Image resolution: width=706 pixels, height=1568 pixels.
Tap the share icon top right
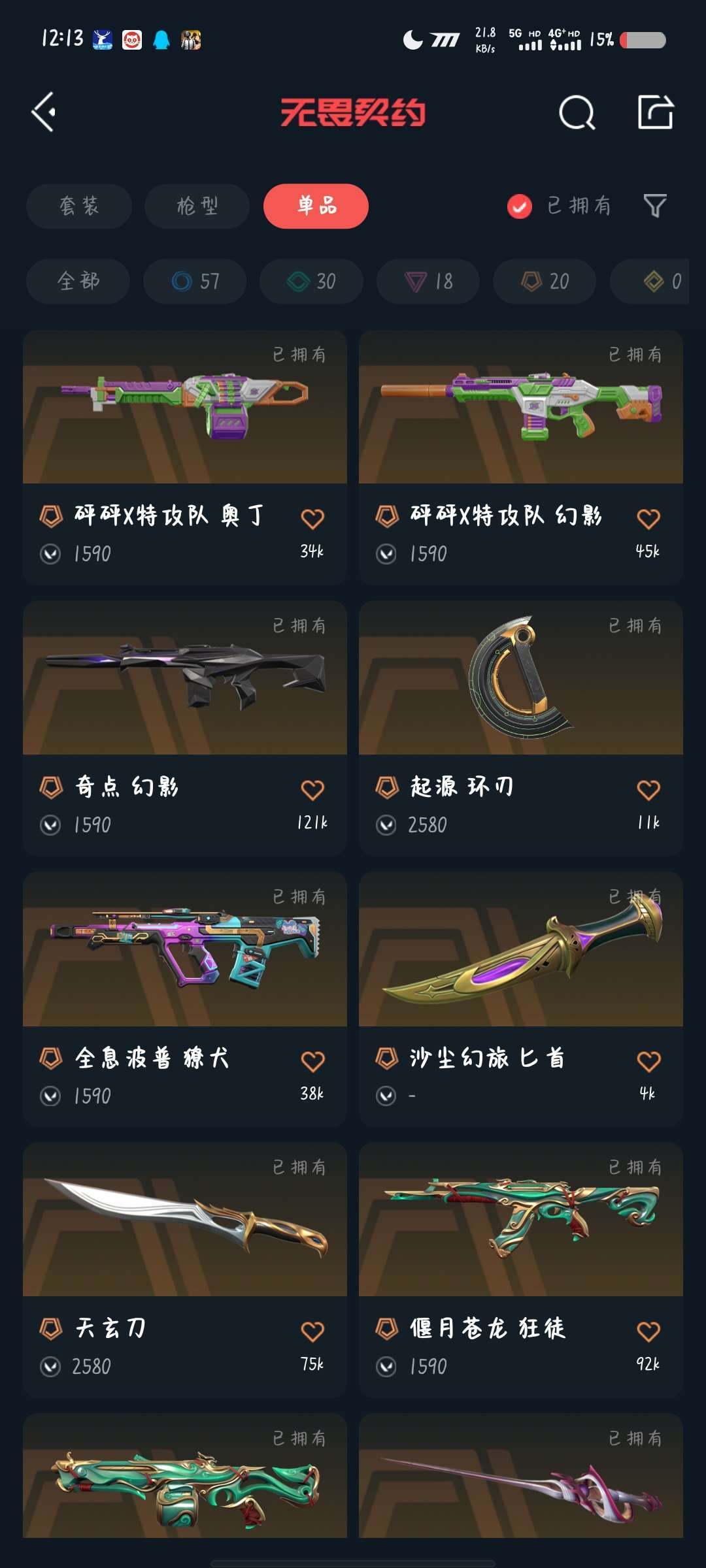click(656, 112)
